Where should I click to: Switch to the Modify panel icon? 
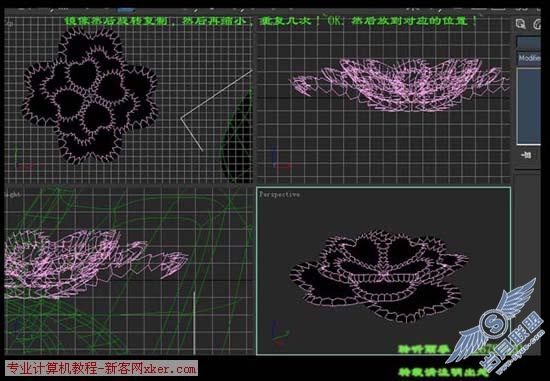click(537, 24)
